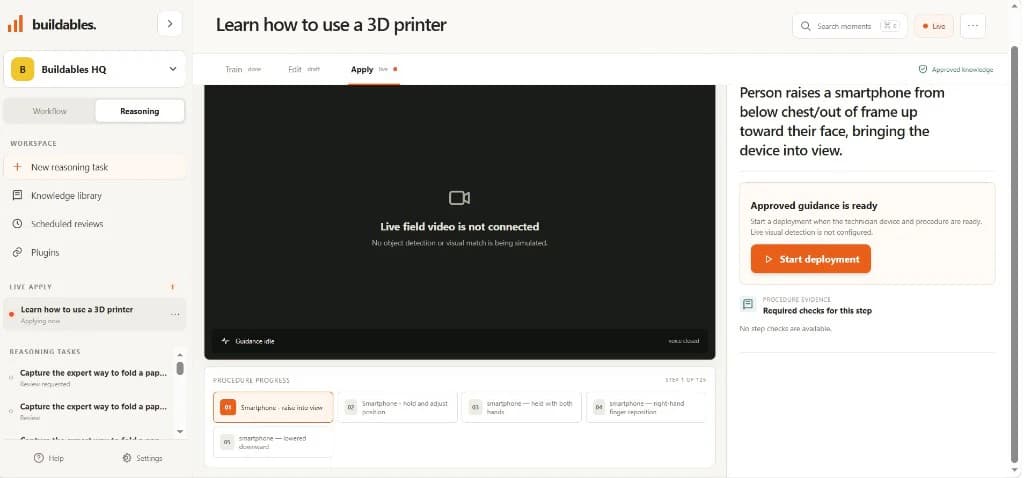Open Learn how to use a 3D printer item
Screen dimensions: 1024x478
pyautogui.click(x=95, y=314)
